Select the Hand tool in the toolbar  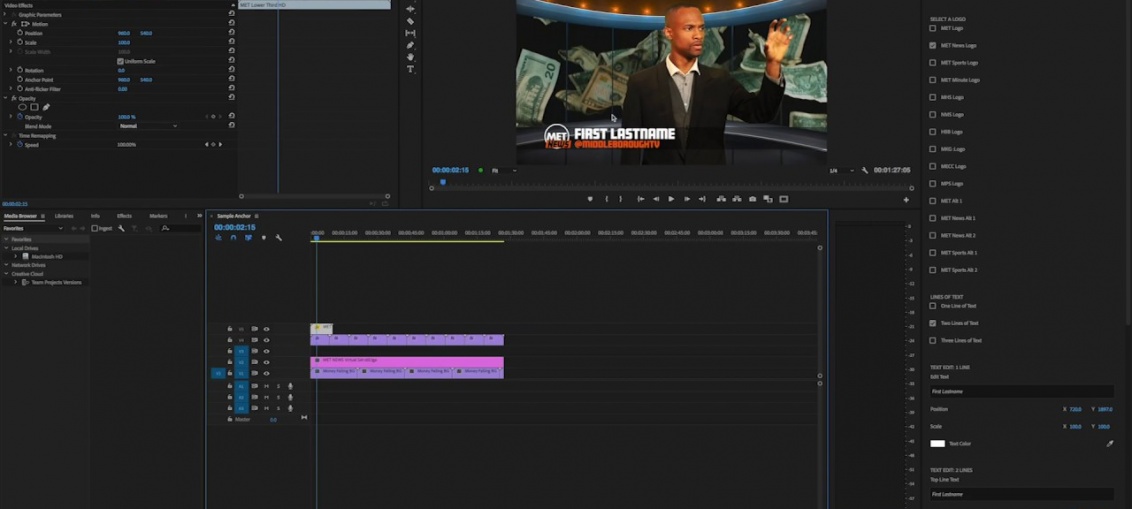[410, 57]
